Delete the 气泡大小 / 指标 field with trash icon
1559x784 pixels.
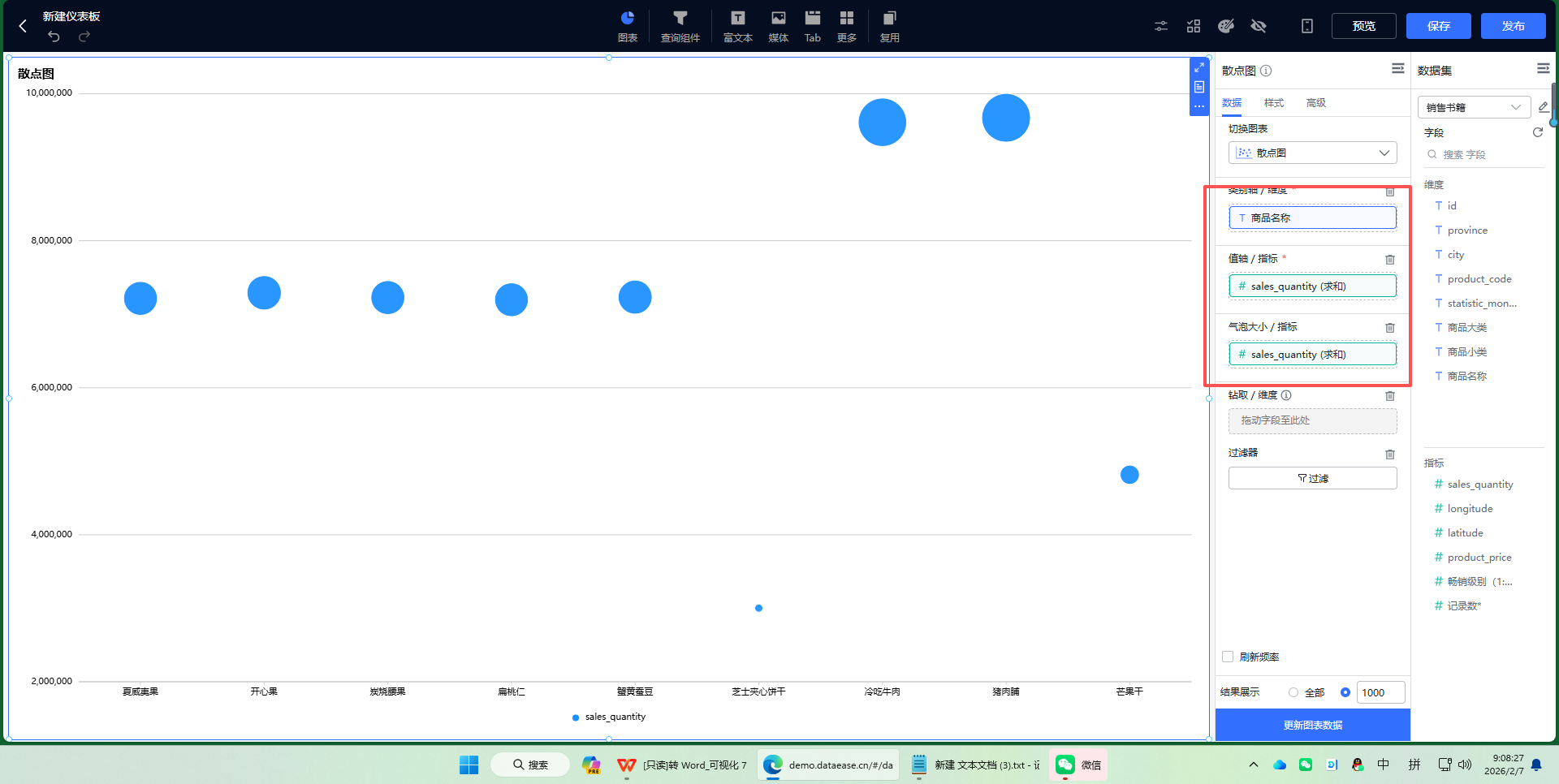tap(1390, 328)
